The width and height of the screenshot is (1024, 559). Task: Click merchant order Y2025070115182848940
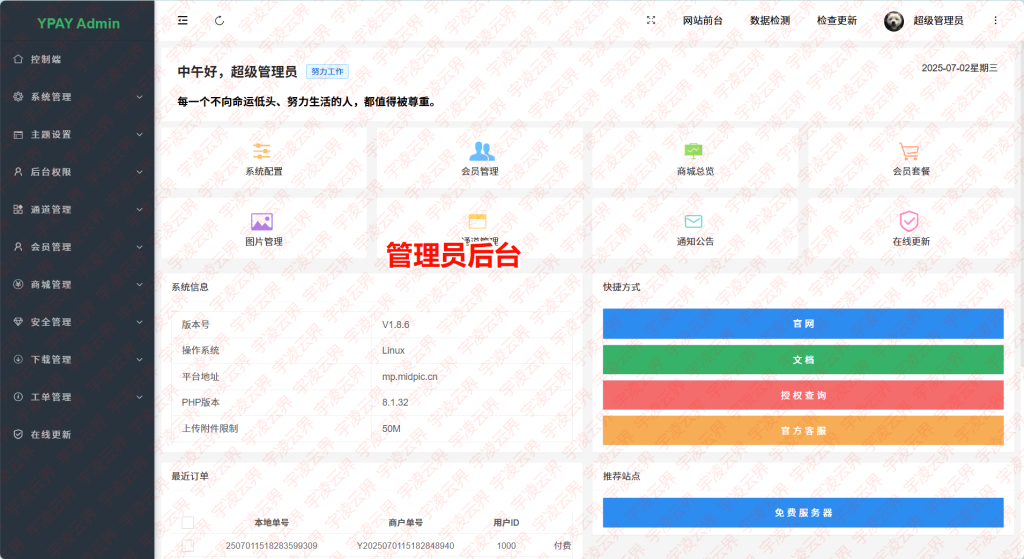(406, 545)
